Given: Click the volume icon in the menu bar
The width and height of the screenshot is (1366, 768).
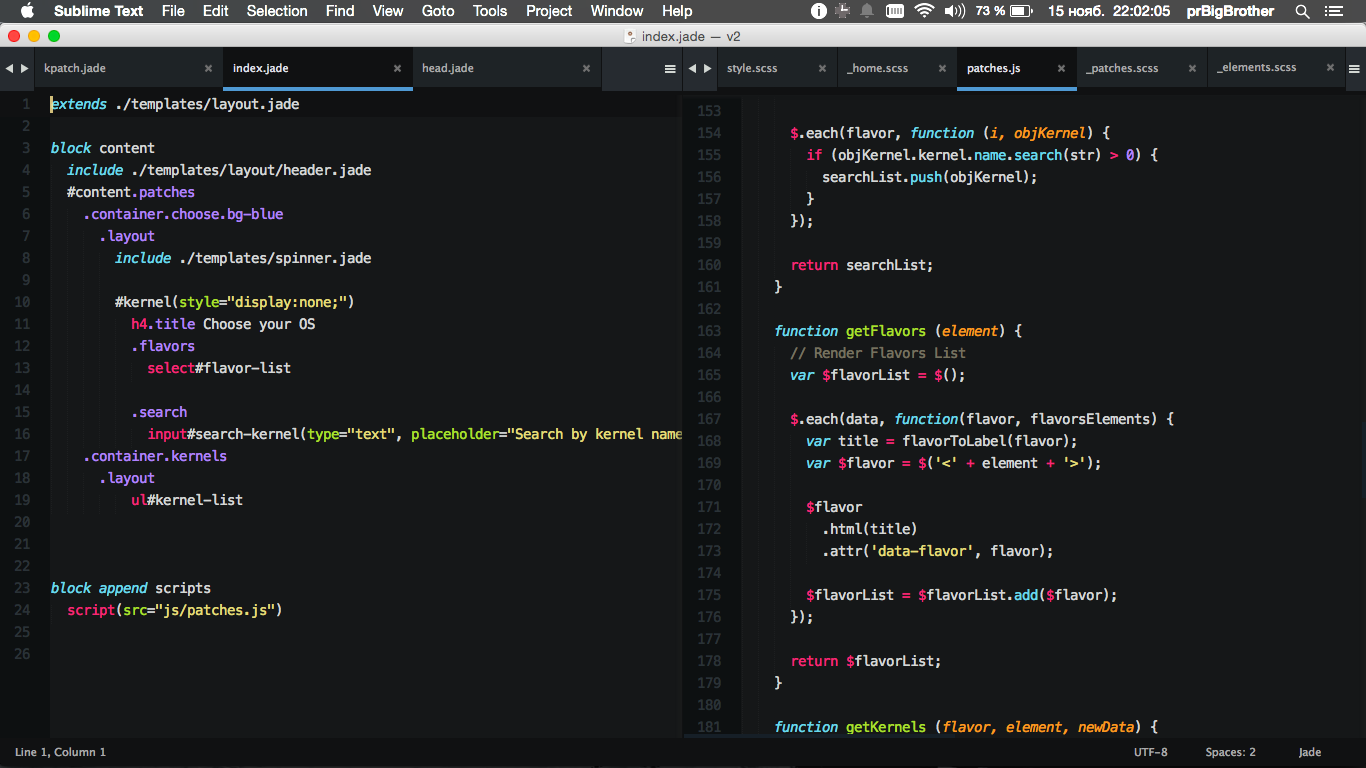Looking at the screenshot, I should pos(954,11).
